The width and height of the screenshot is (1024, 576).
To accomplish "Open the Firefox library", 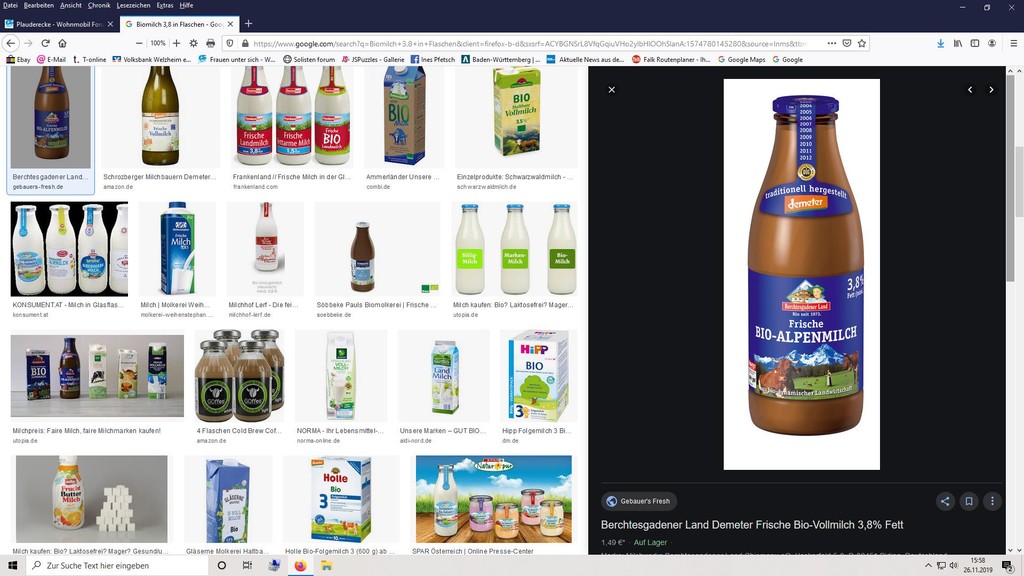I will tap(957, 43).
